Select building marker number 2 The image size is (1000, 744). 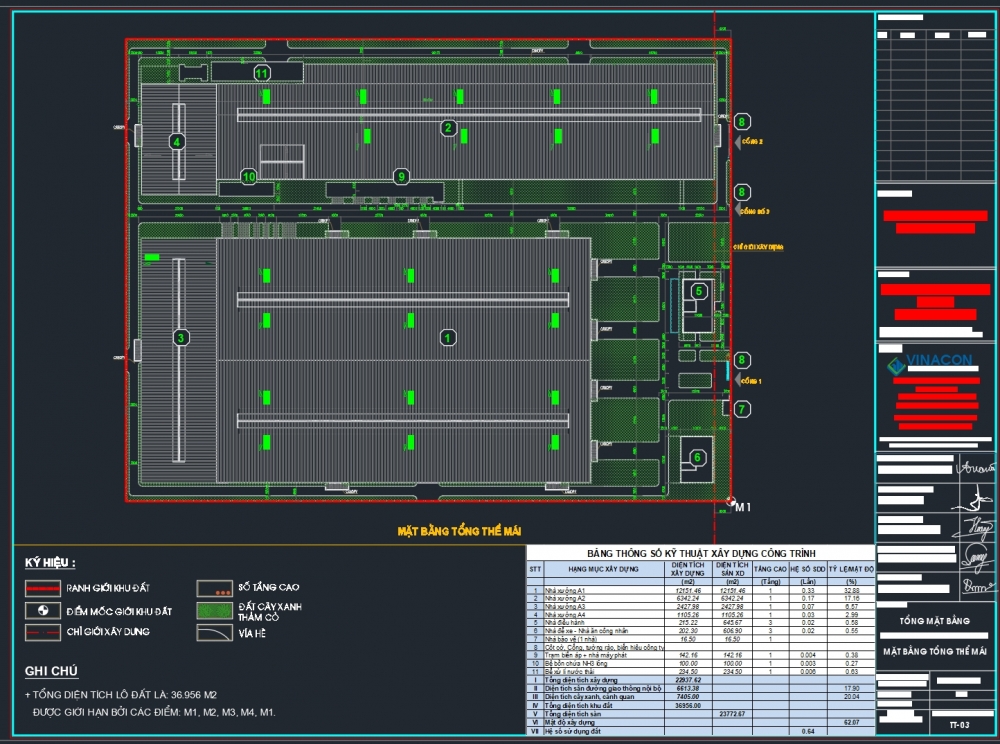pos(448,127)
